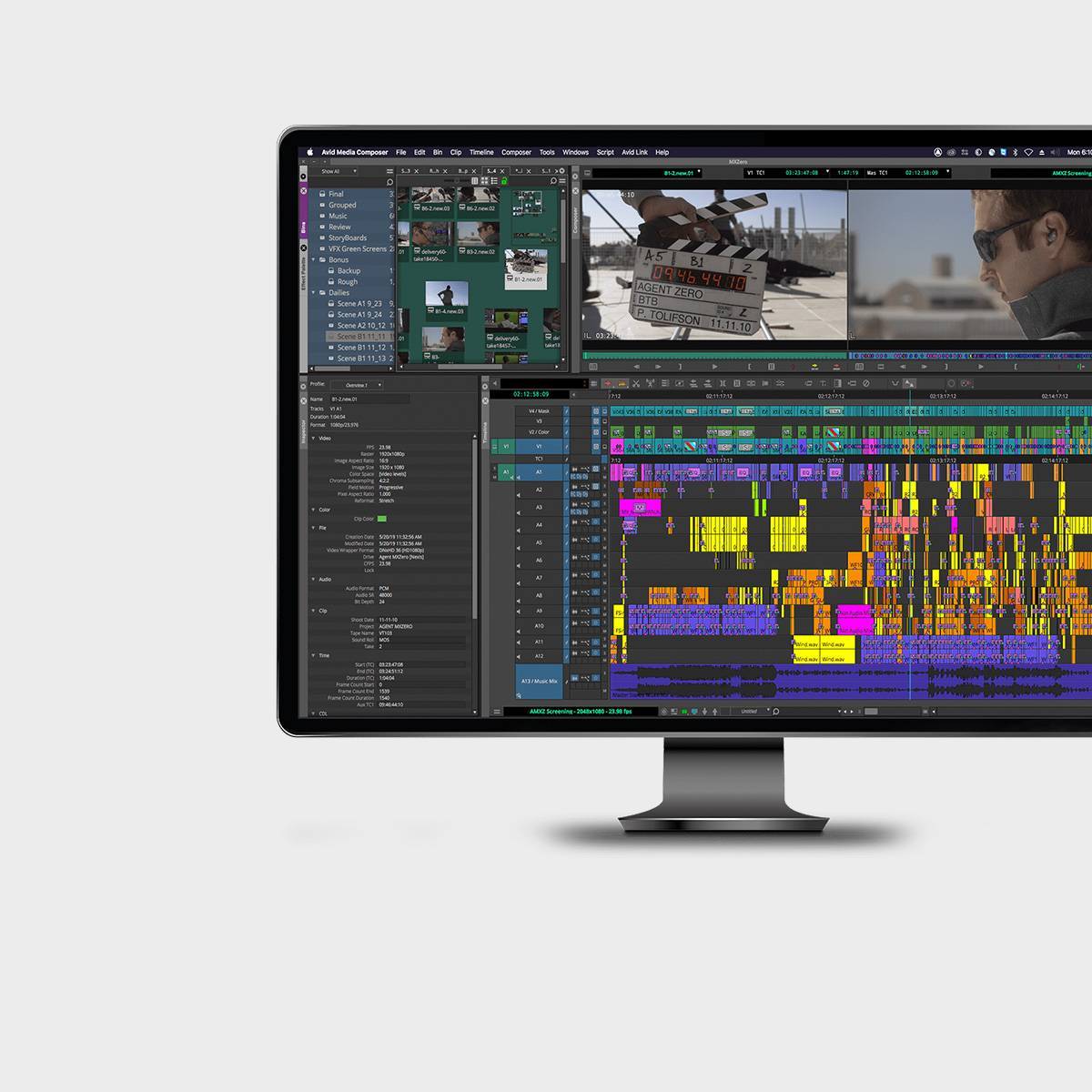Screen dimensions: 1092x1092
Task: Open the Show All filter dropdown
Action: 338,171
